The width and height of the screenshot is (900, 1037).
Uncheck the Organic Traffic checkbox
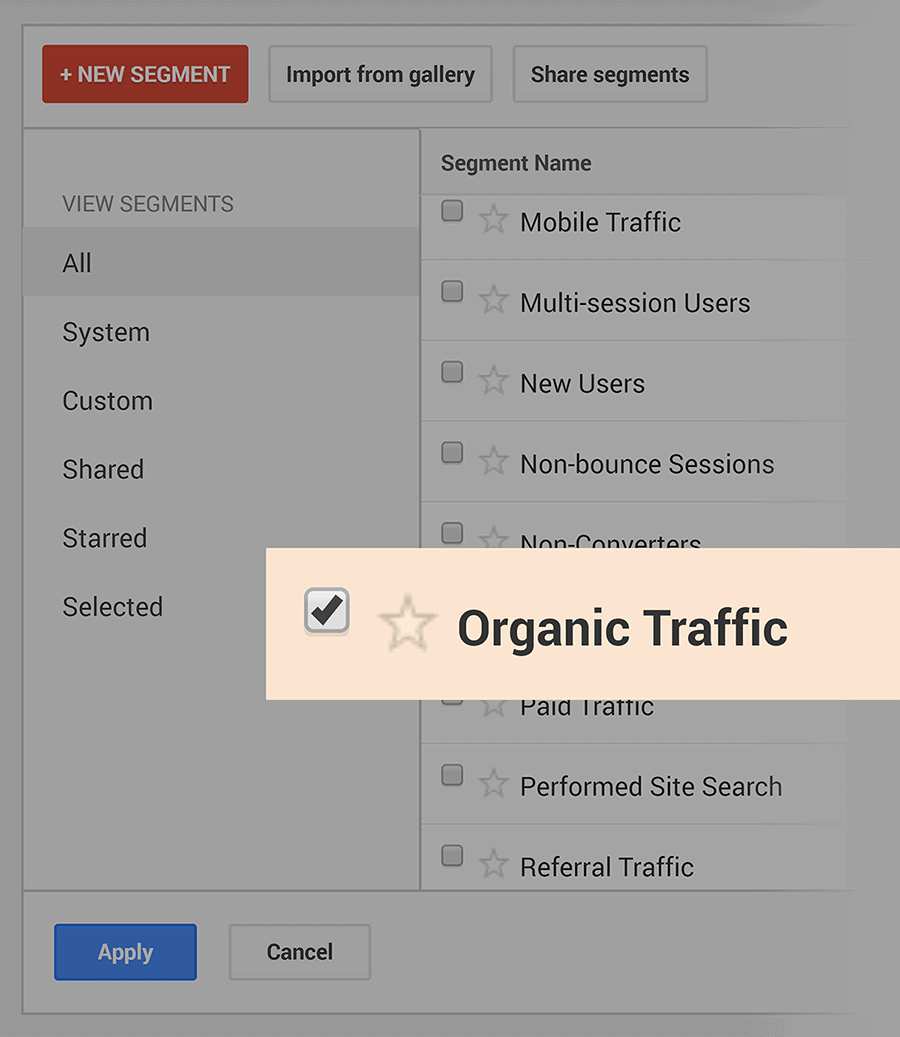[x=327, y=610]
